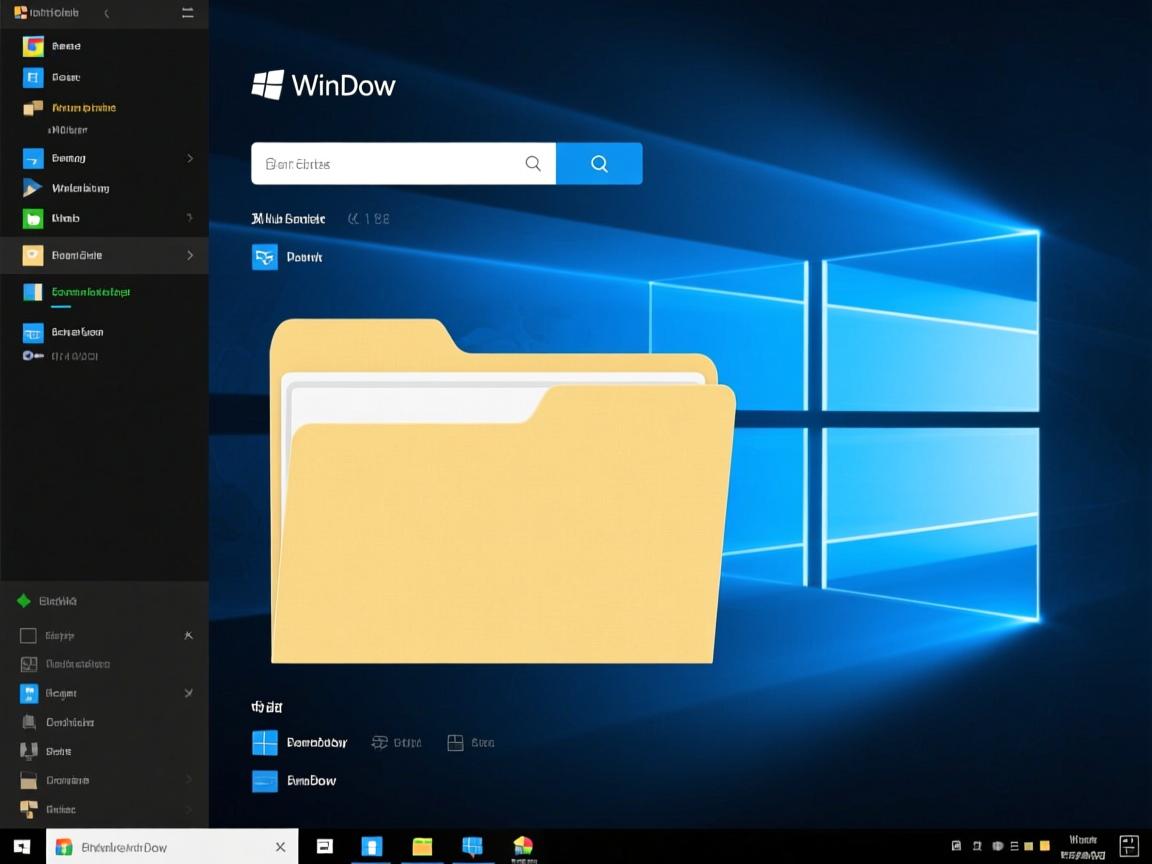Select the green notes app icon in sidebar
The width and height of the screenshot is (1152, 864).
(x=31, y=218)
